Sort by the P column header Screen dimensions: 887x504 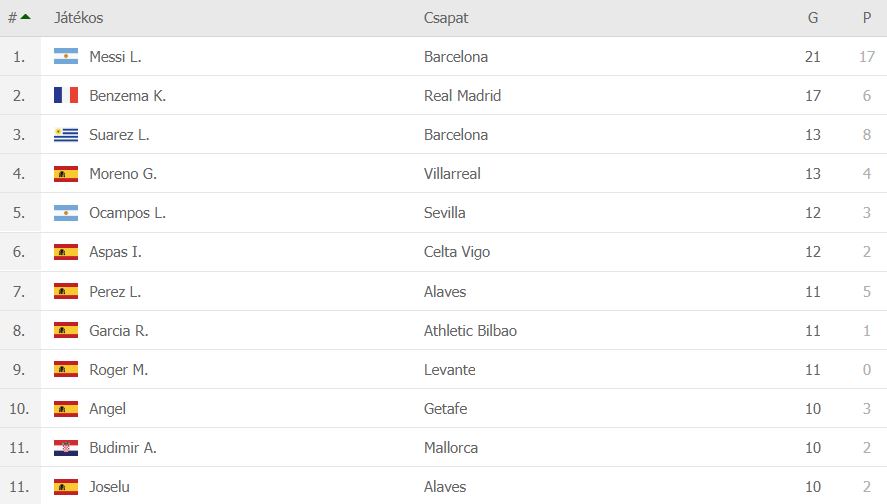click(867, 18)
